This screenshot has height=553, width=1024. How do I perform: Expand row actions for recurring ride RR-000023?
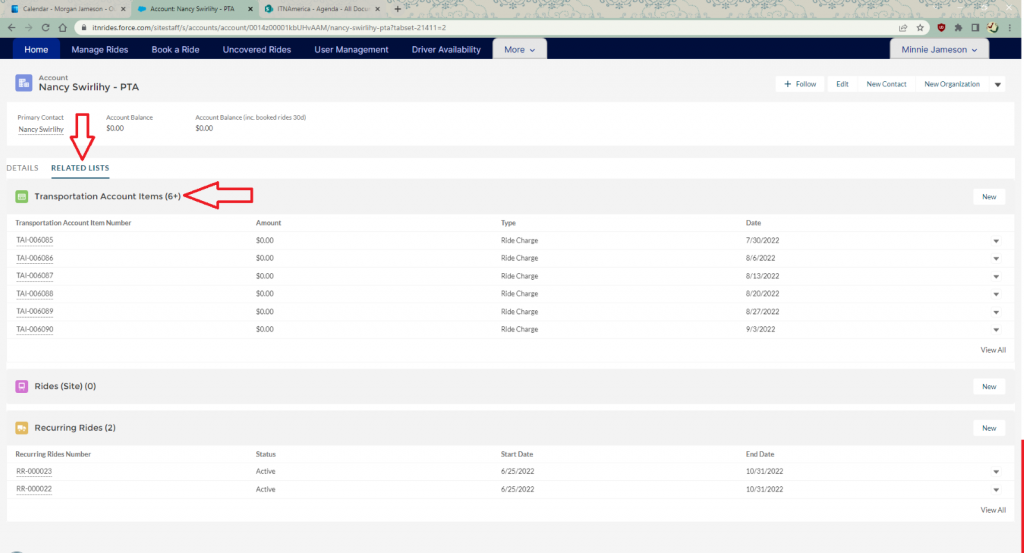tap(996, 472)
